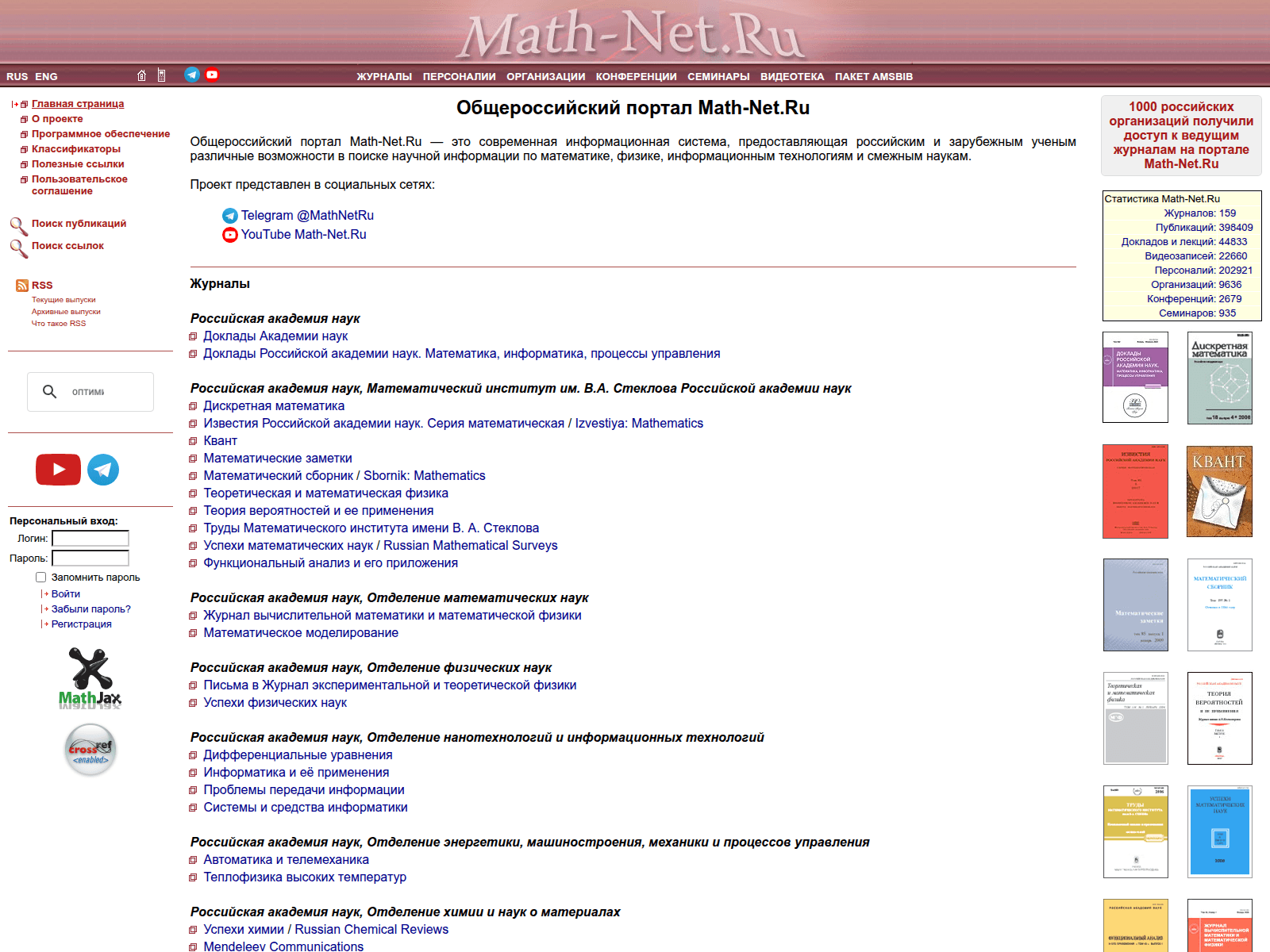This screenshot has height=952, width=1270.
Task: Open Доклады Академии наук journal link
Action: click(x=275, y=336)
